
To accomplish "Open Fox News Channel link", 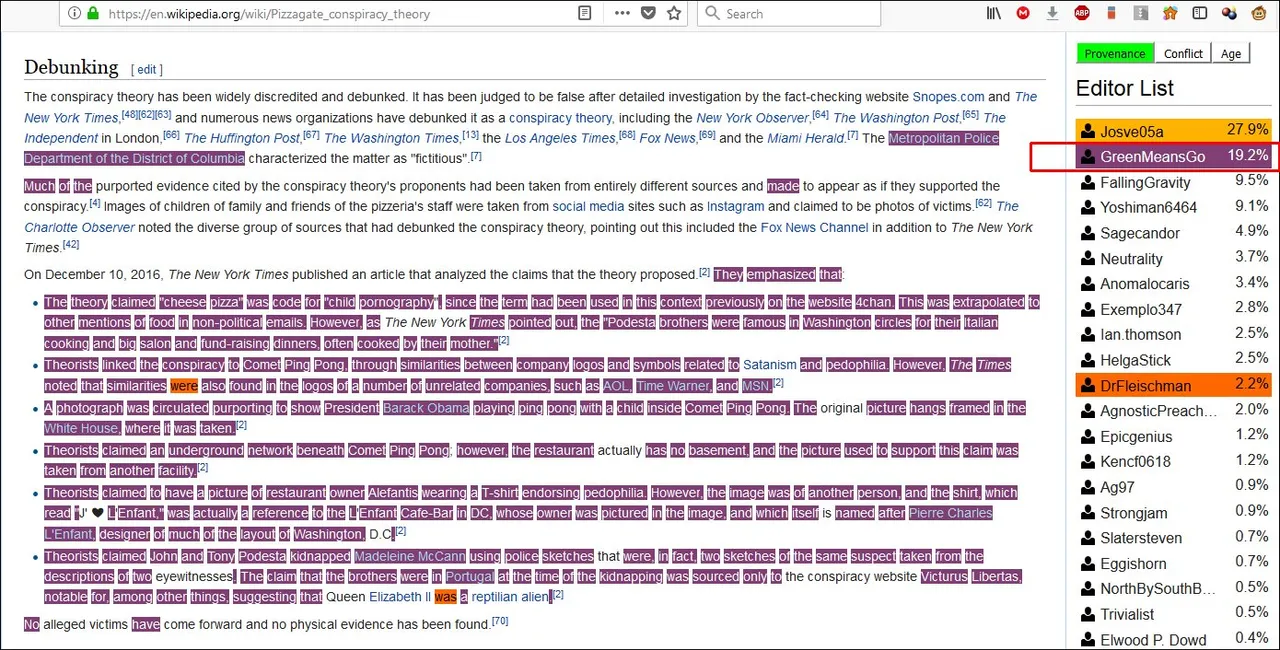I will click(x=814, y=228).
